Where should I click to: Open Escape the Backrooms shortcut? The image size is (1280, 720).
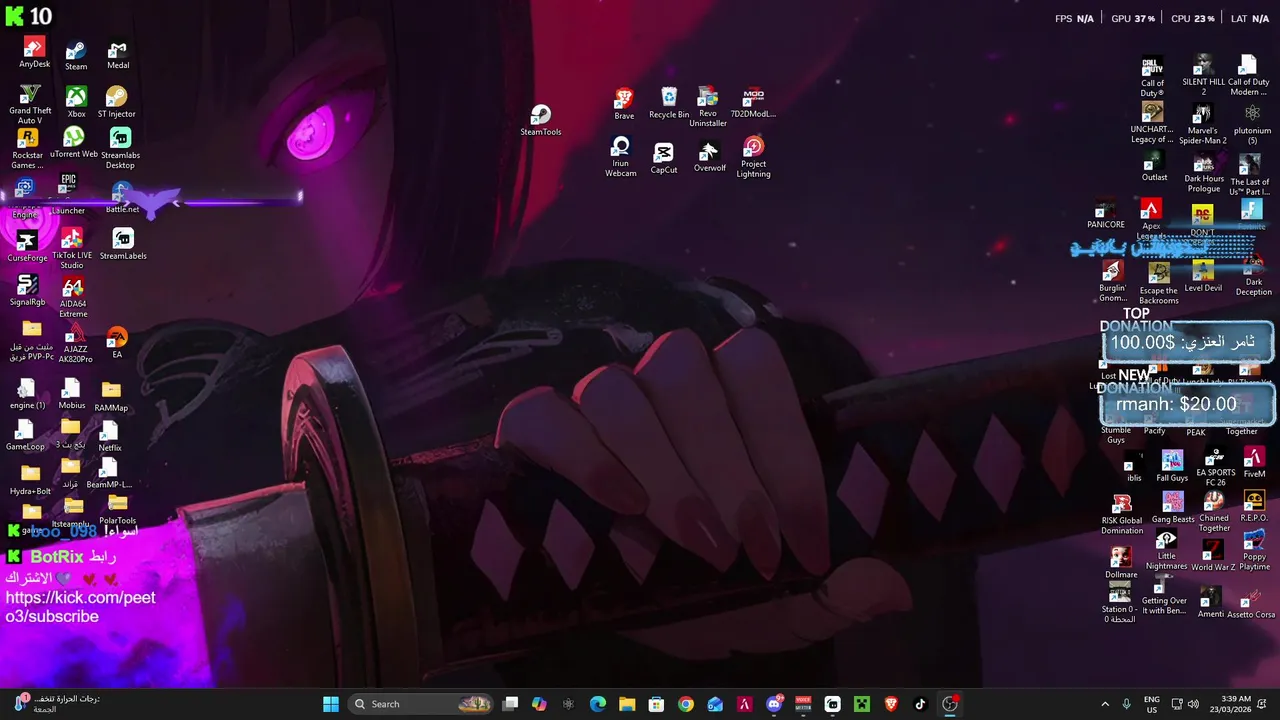point(1159,284)
